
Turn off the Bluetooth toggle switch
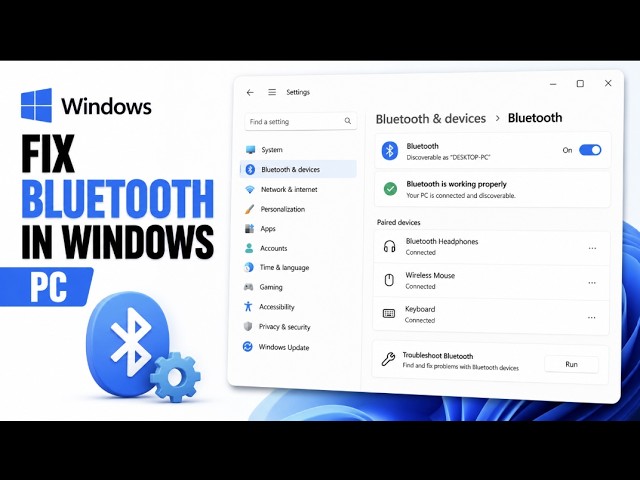click(x=590, y=150)
